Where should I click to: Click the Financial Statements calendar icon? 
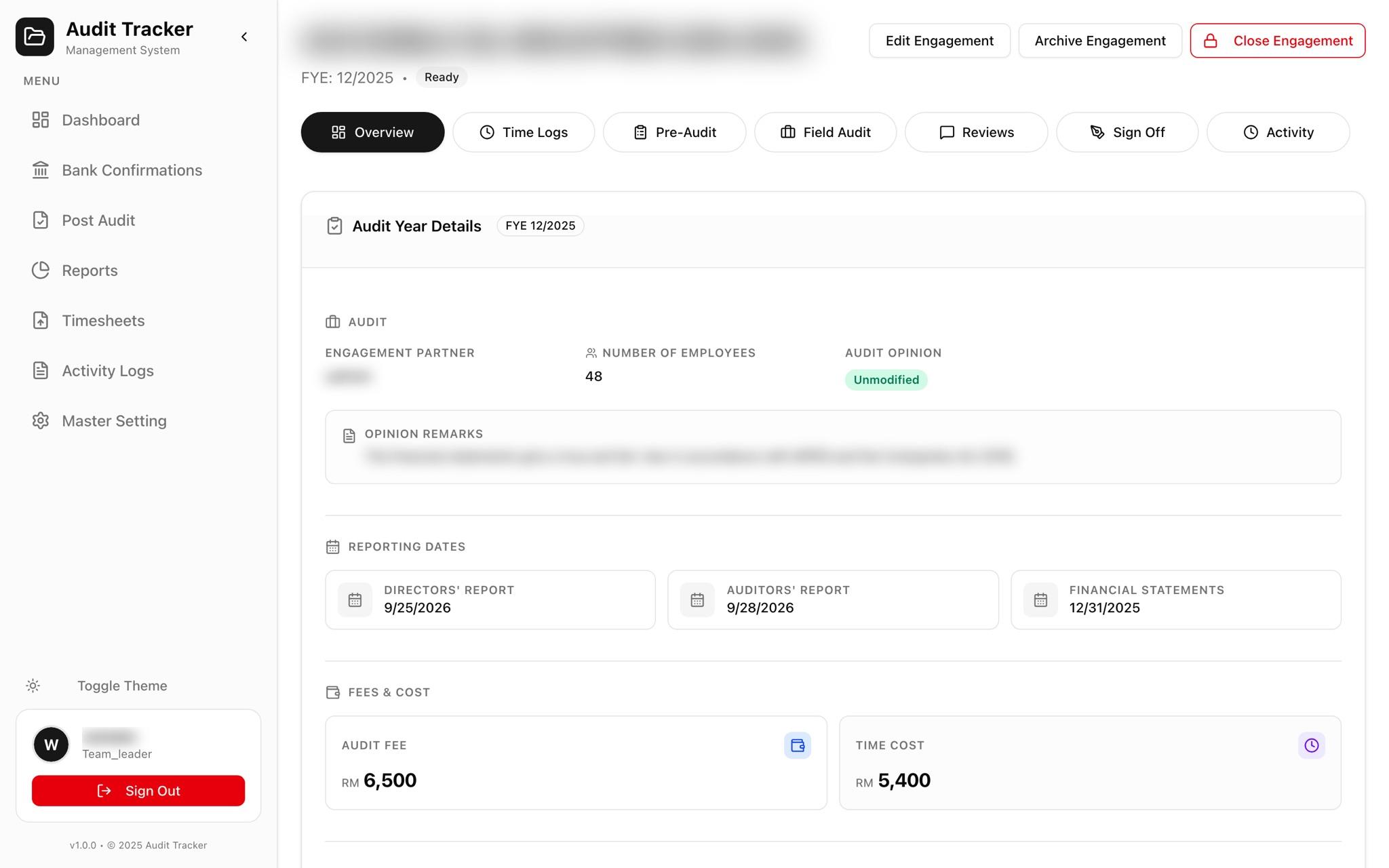coord(1040,600)
